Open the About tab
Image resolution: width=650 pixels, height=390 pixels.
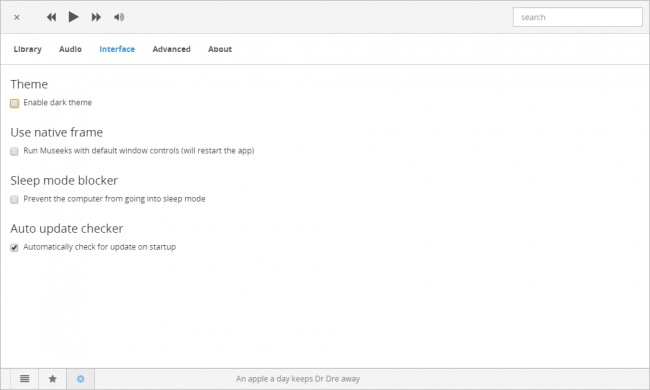(220, 49)
